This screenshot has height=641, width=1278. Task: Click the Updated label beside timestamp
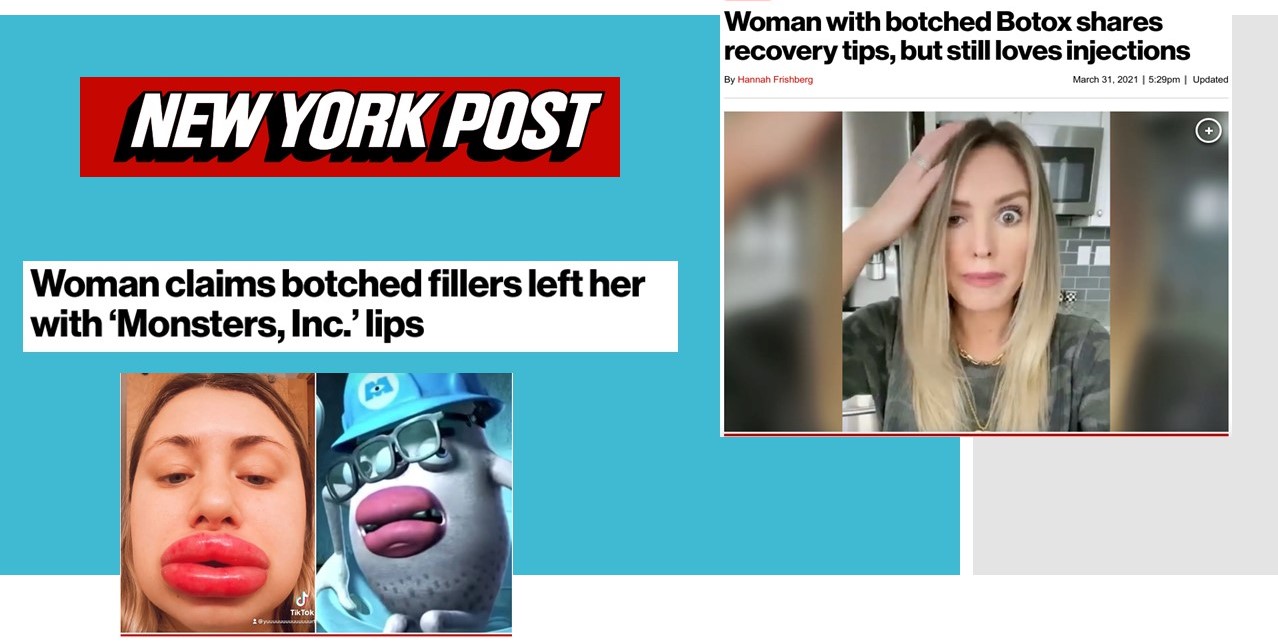point(1210,80)
